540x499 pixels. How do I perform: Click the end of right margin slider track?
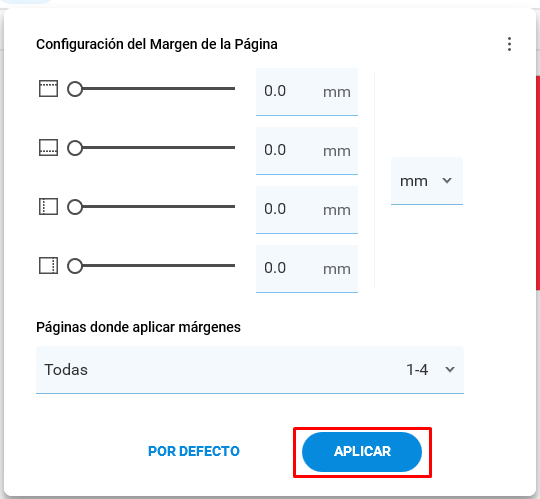click(x=233, y=266)
